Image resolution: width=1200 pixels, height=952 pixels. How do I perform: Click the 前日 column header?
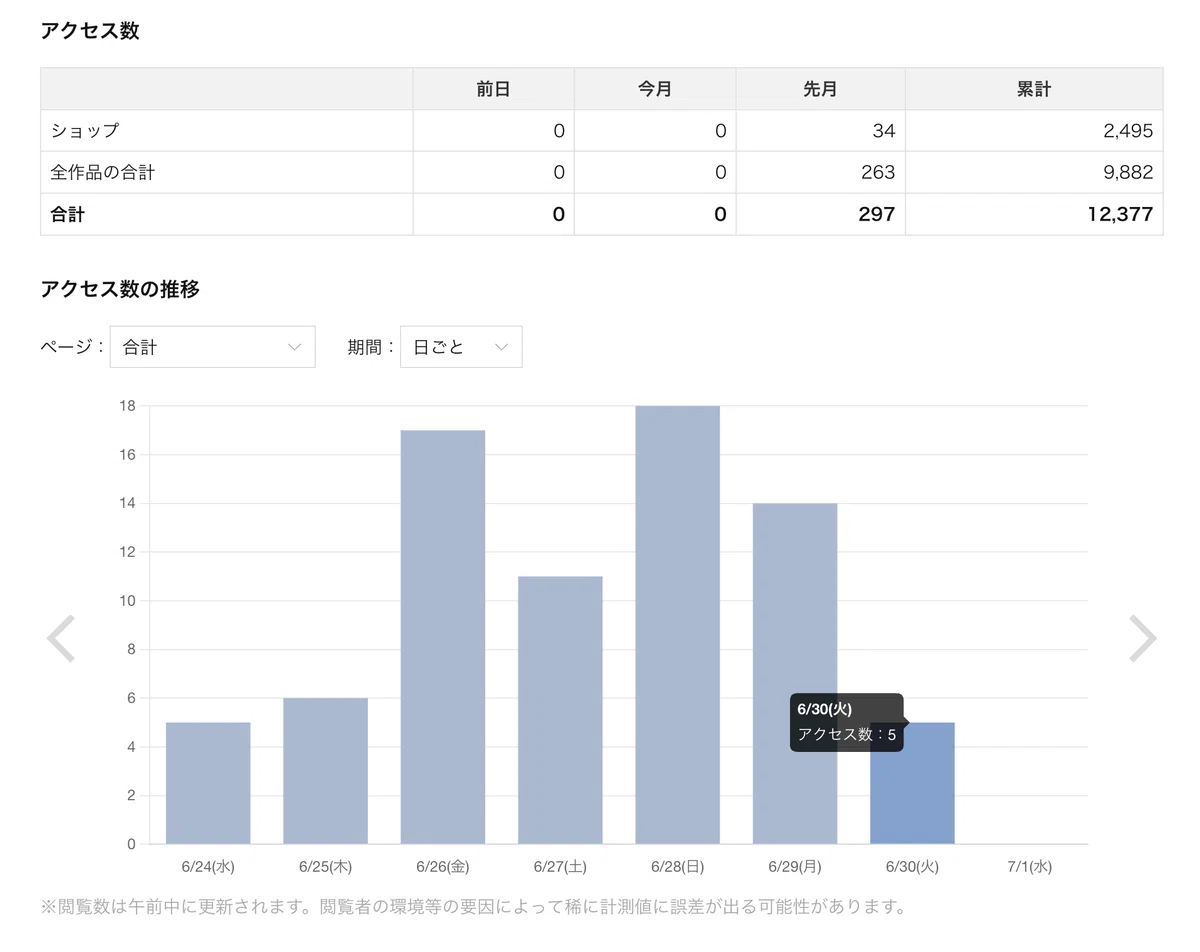(493, 89)
